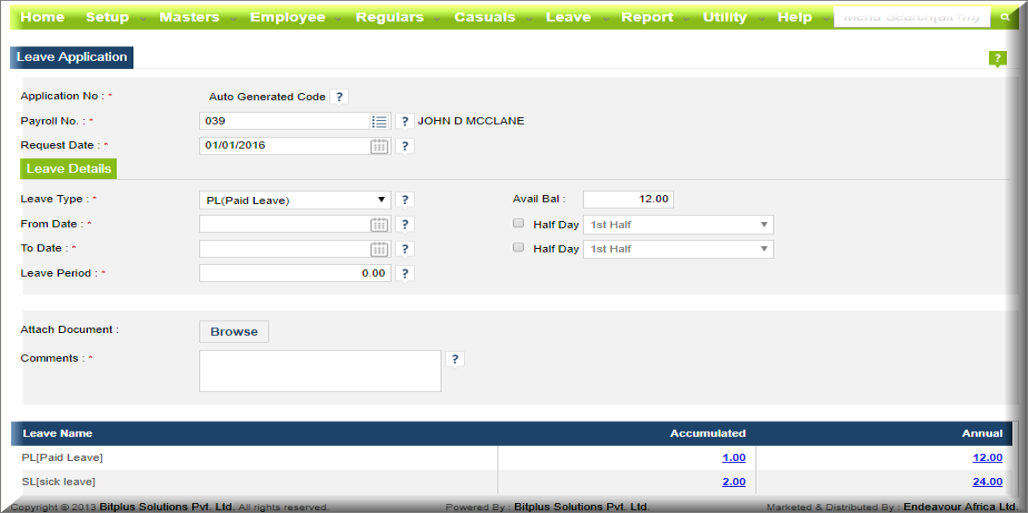Open the From Date calendar picker
This screenshot has width=1028, height=513.
pyautogui.click(x=379, y=225)
